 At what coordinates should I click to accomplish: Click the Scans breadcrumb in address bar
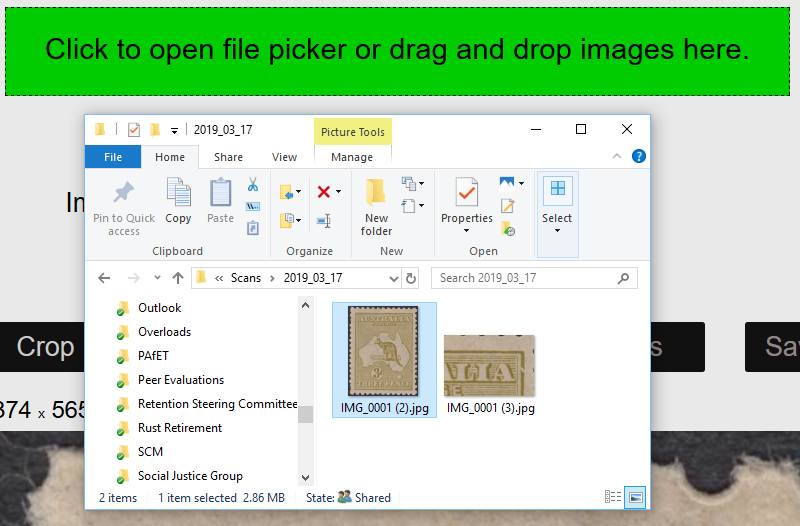(245, 278)
